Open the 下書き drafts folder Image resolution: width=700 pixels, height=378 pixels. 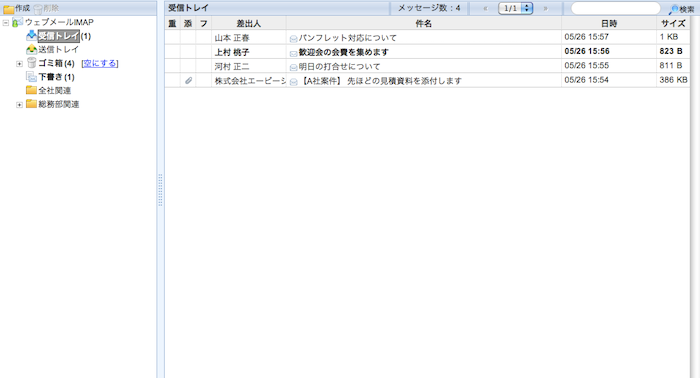point(56,77)
